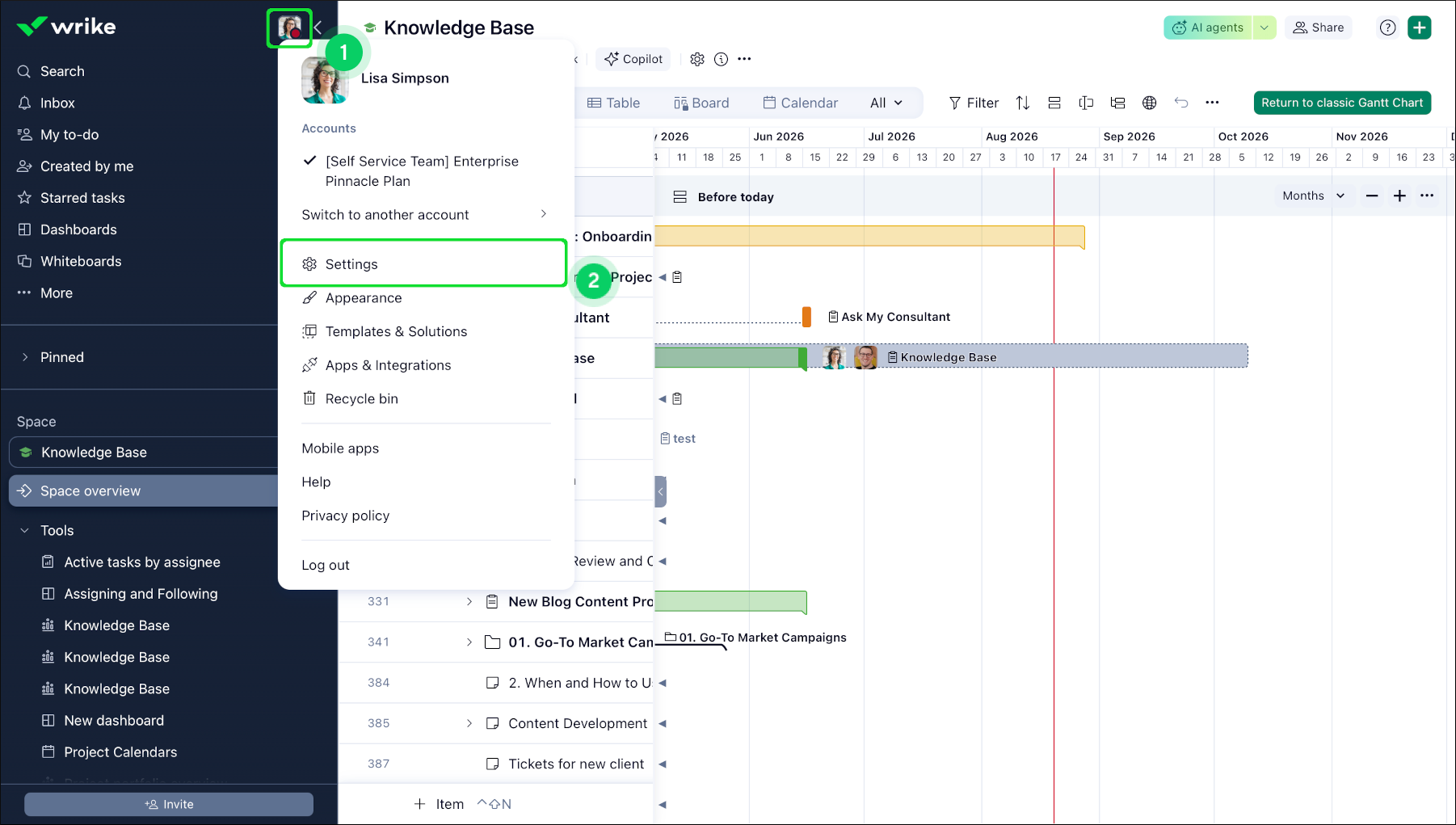Click the green plus create button
This screenshot has width=1456, height=825.
pos(1420,27)
